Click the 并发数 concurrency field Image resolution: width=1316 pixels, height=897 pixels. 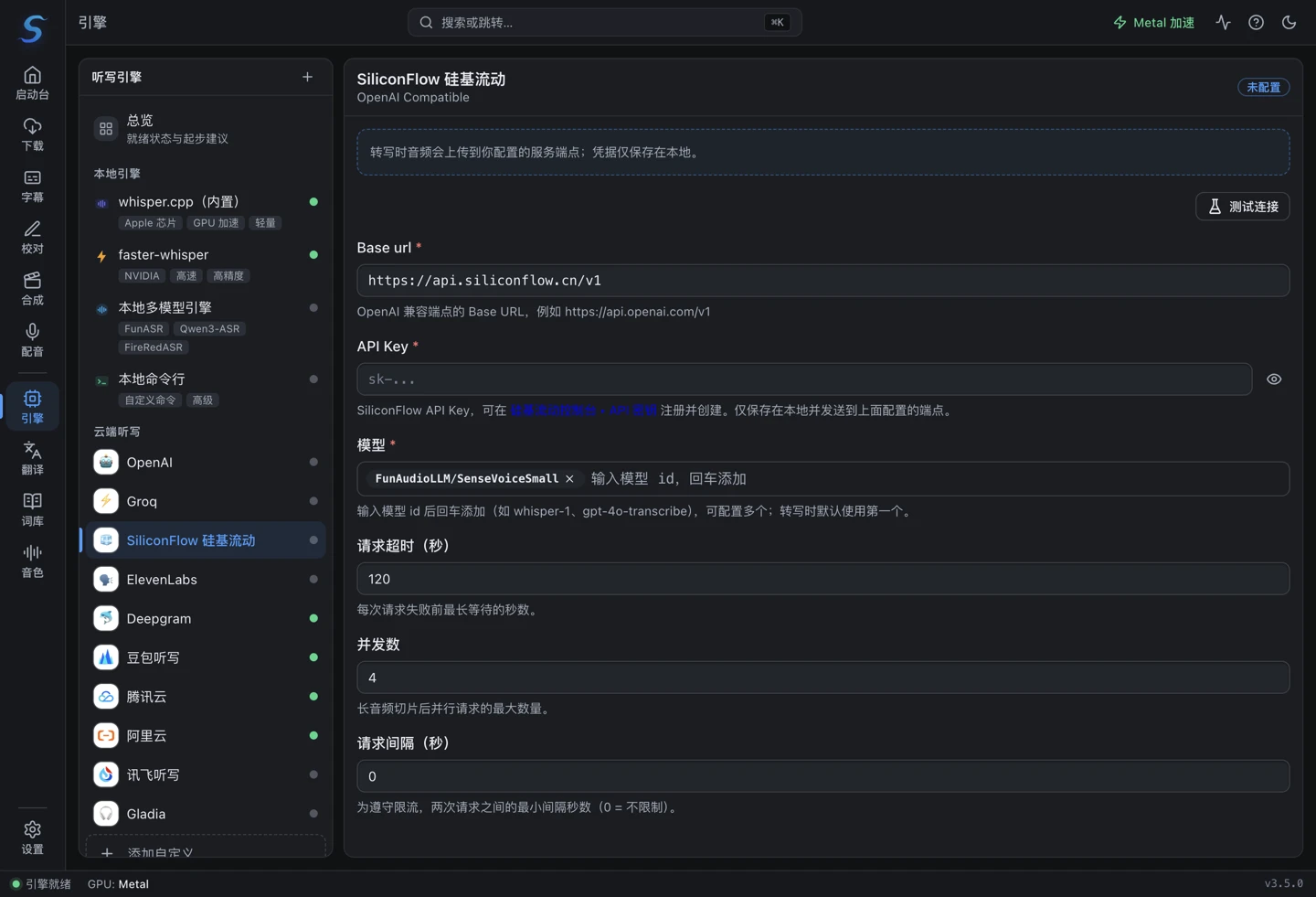point(822,678)
